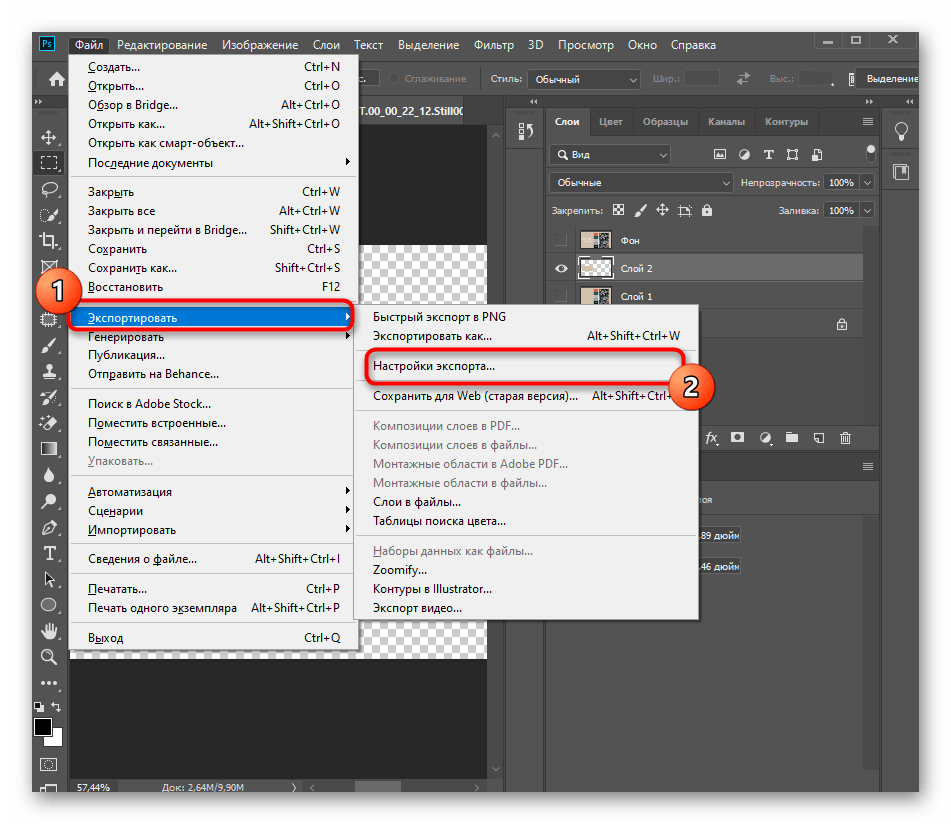
Task: Select the Quick Selection tool
Action: [49, 215]
